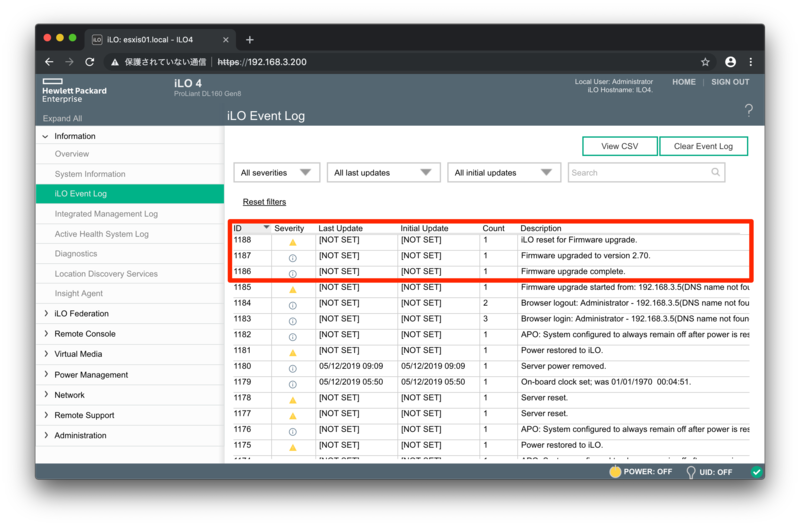Click the POWER: OFF status icon
Viewport: 800px width, 526px height.
[x=615, y=472]
